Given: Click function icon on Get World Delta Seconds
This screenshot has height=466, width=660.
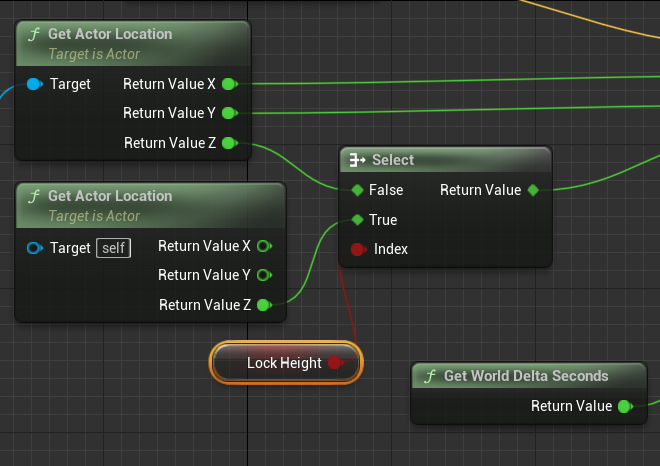Looking at the screenshot, I should [430, 376].
